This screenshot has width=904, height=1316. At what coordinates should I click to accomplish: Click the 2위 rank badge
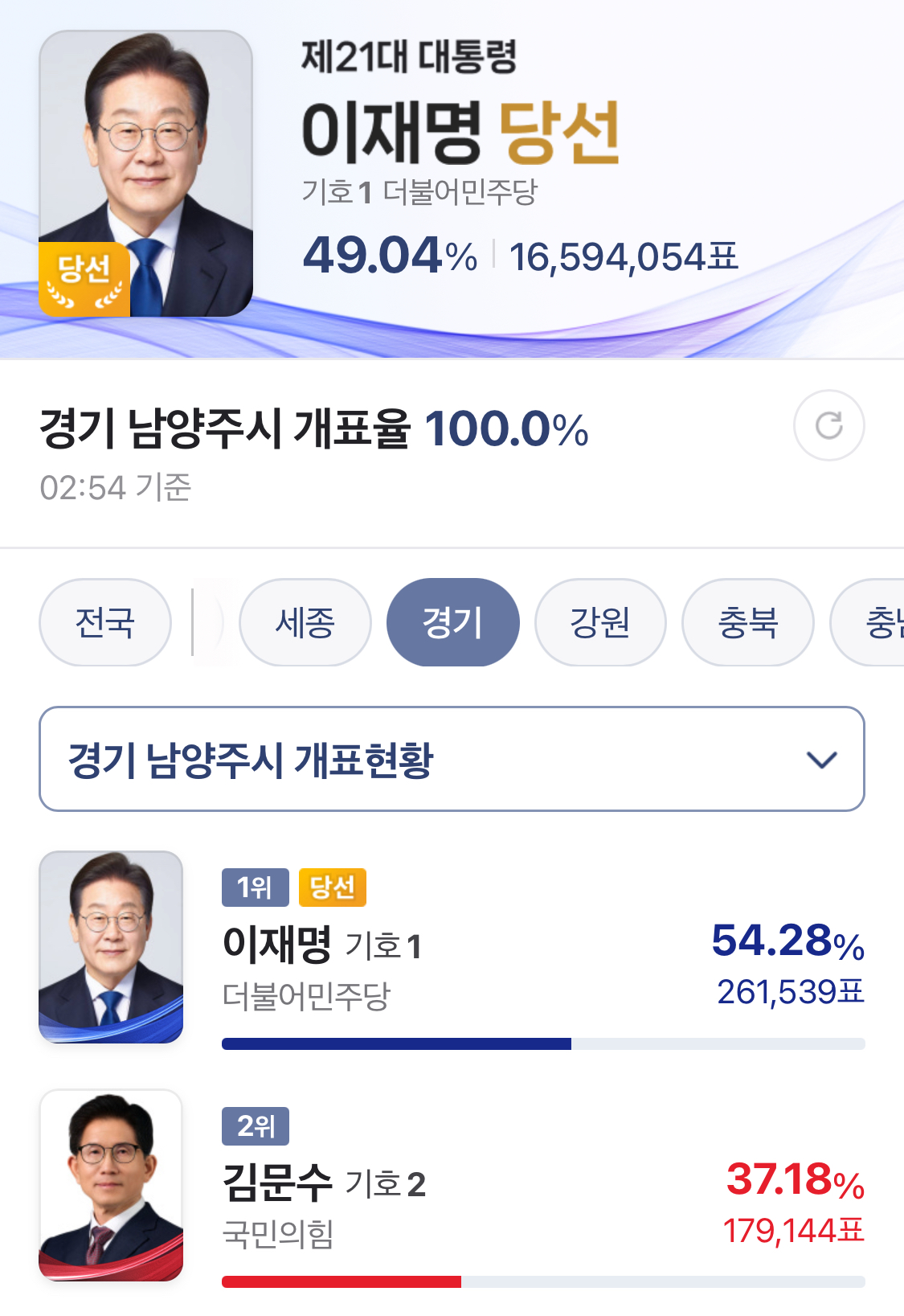click(x=255, y=1125)
